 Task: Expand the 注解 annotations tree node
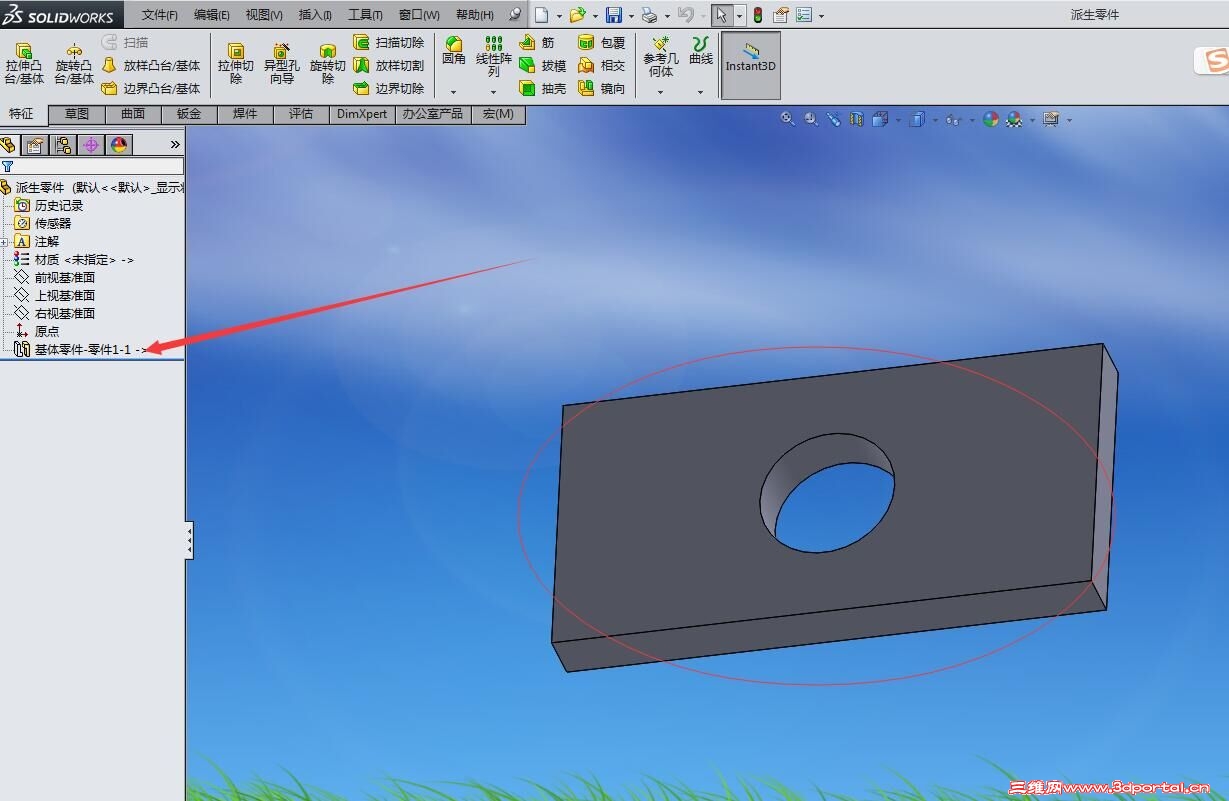tap(5, 242)
